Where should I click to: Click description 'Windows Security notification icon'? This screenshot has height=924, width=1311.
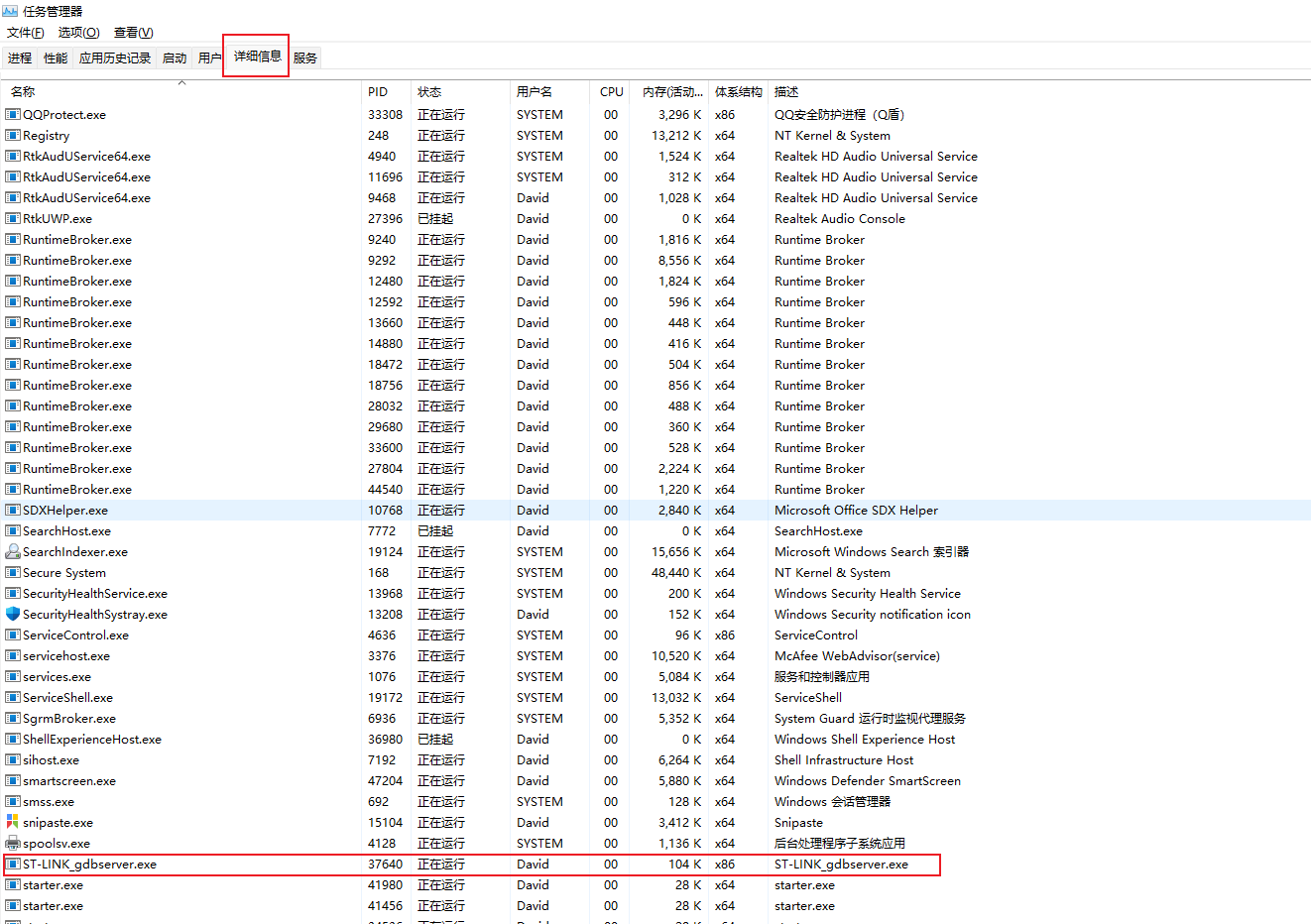point(873,614)
